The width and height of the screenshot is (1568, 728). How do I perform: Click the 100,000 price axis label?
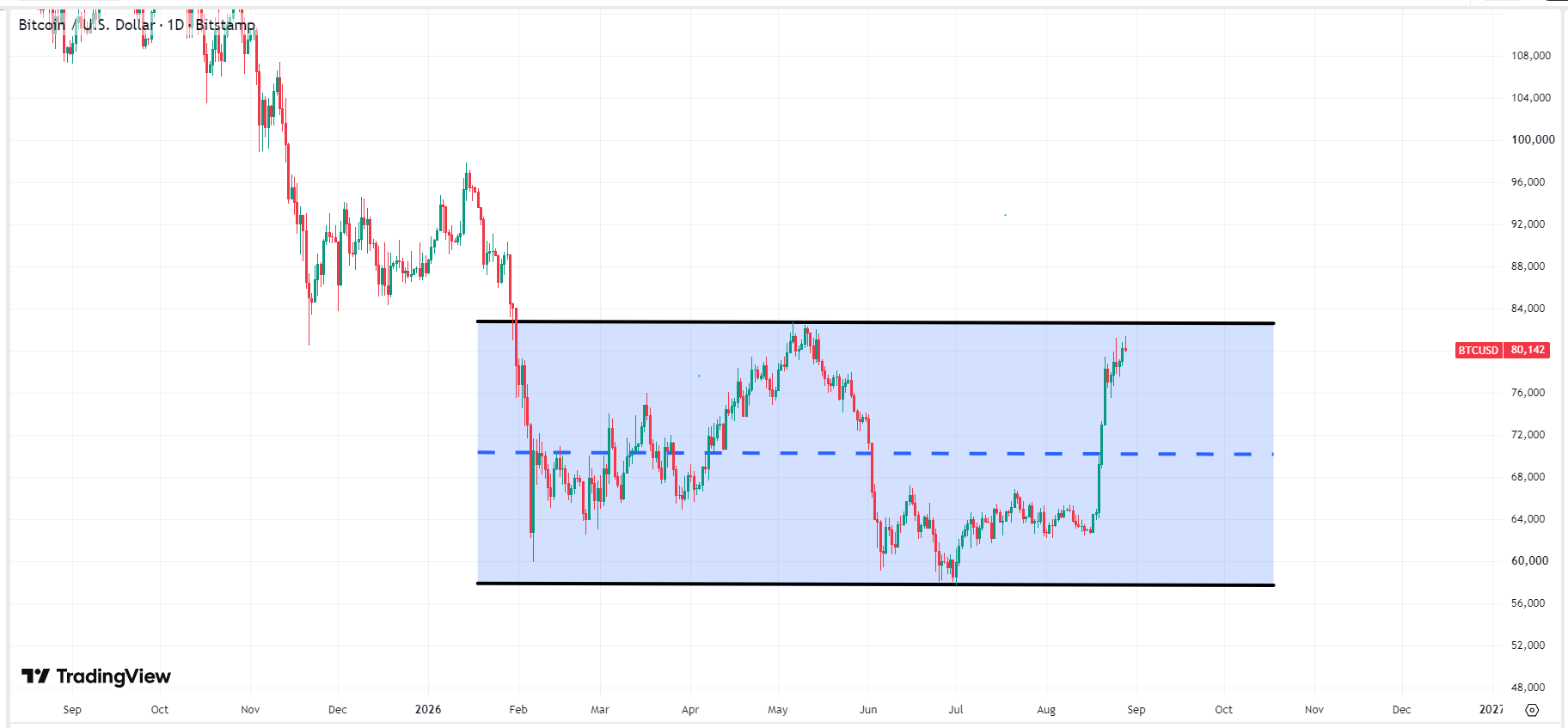[x=1533, y=139]
